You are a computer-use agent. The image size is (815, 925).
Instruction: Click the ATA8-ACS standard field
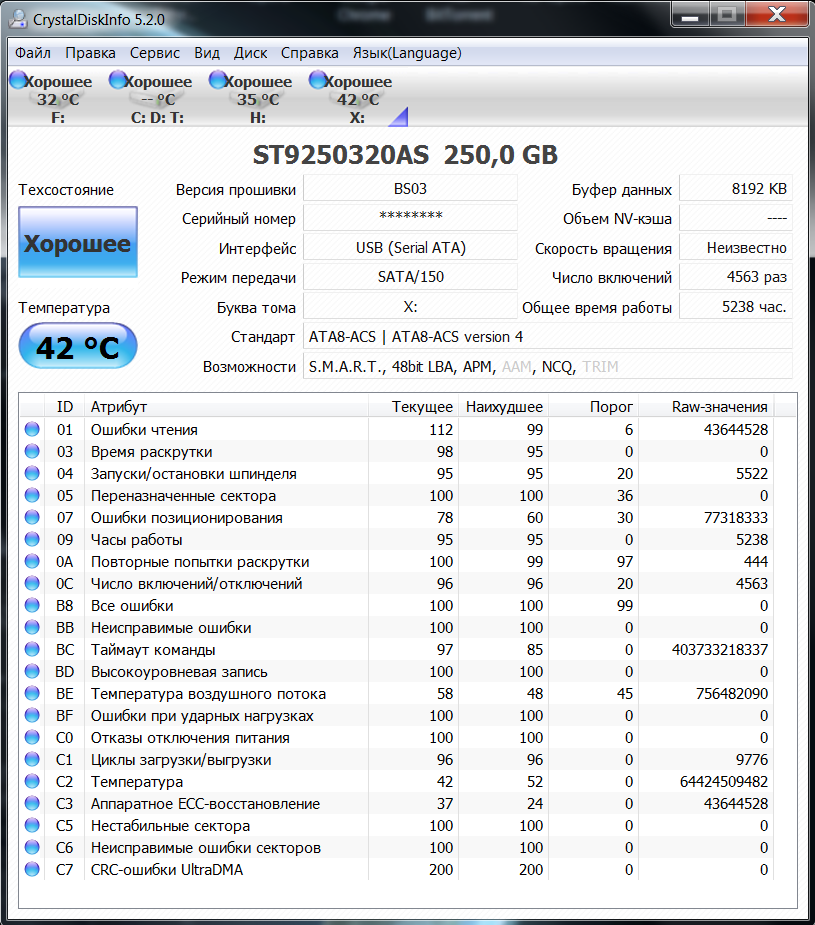(548, 337)
